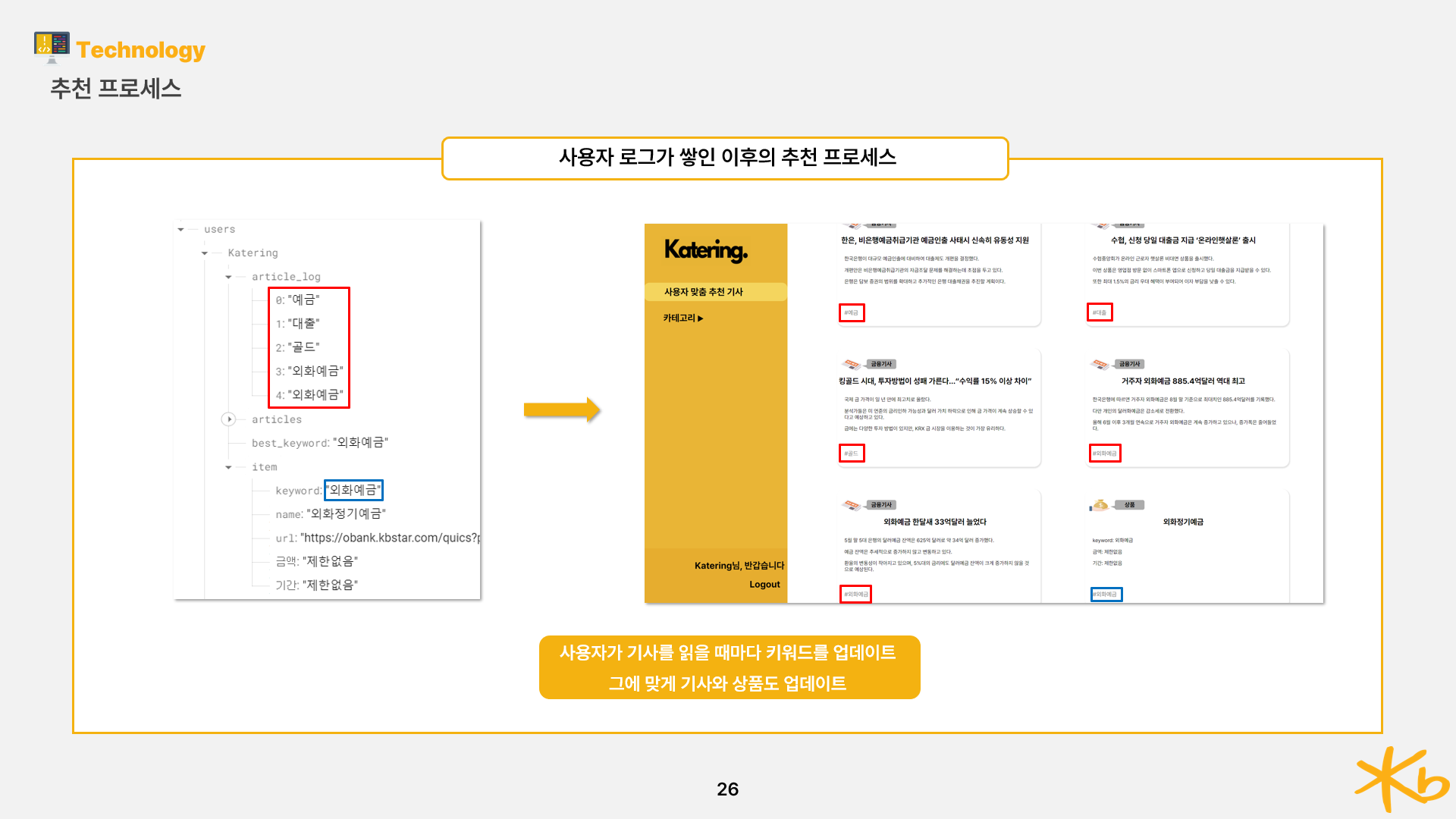Select article_log entry 4: "외화예금"
Viewport: 1456px width, 819px height.
coord(309,395)
